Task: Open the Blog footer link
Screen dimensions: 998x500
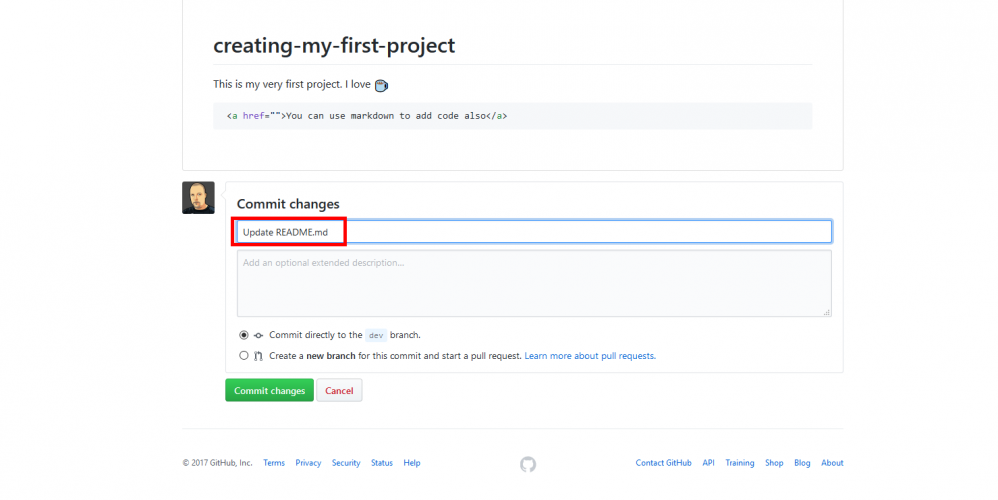Action: (x=802, y=462)
